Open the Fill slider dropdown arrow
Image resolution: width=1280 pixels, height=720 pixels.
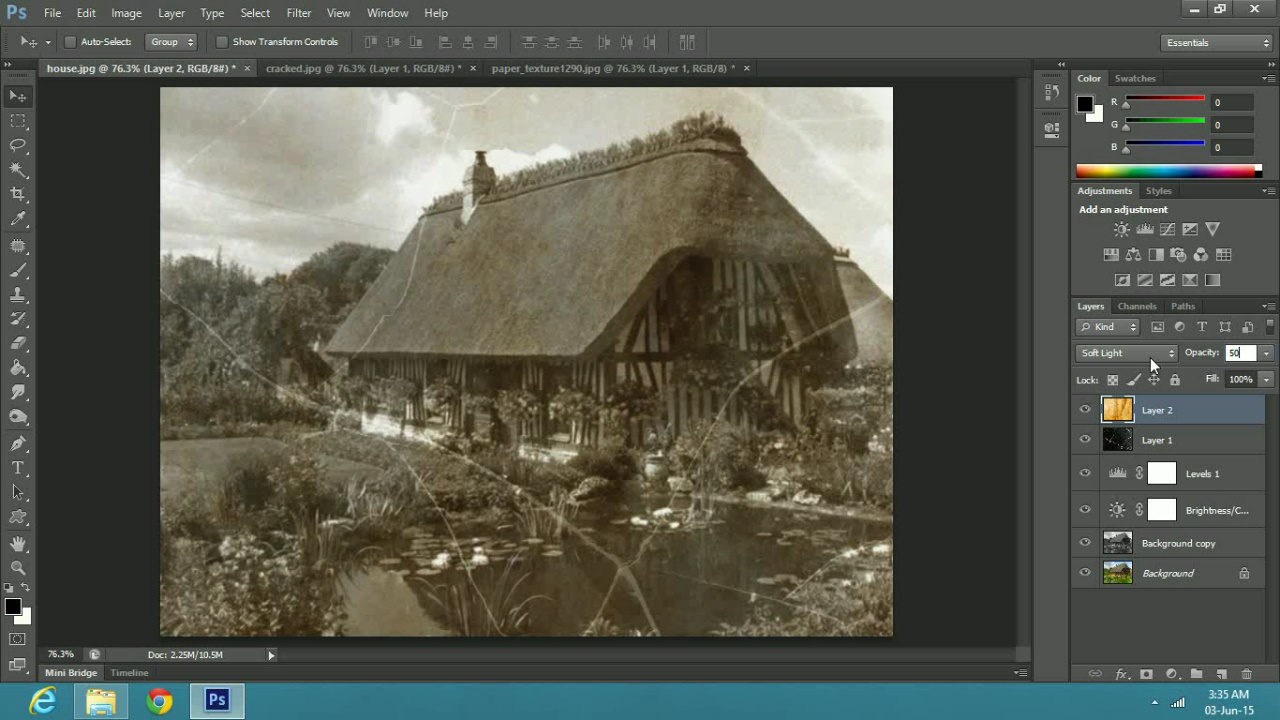[1266, 380]
